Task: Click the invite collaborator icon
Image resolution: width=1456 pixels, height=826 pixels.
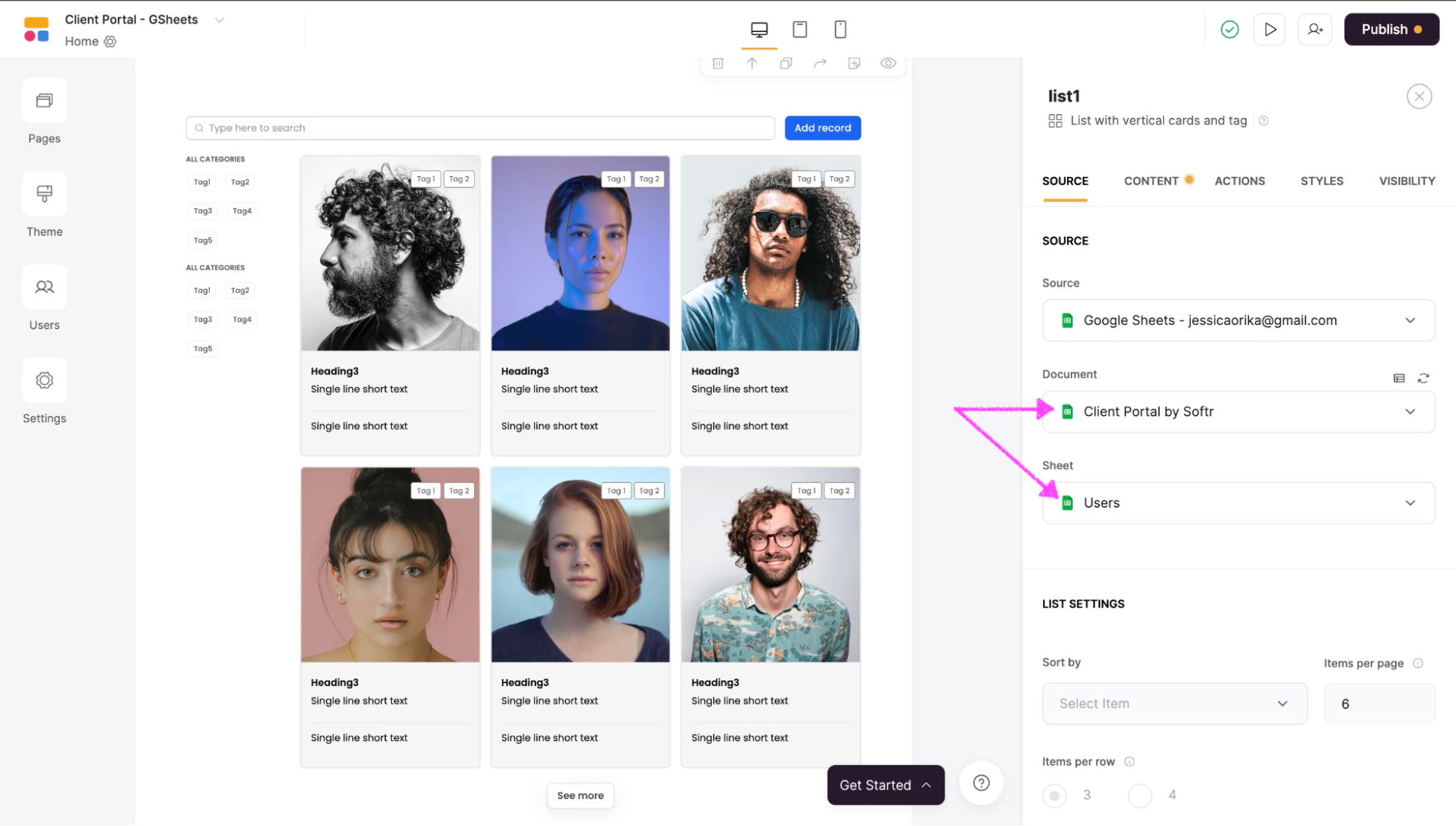Action: 1315,29
